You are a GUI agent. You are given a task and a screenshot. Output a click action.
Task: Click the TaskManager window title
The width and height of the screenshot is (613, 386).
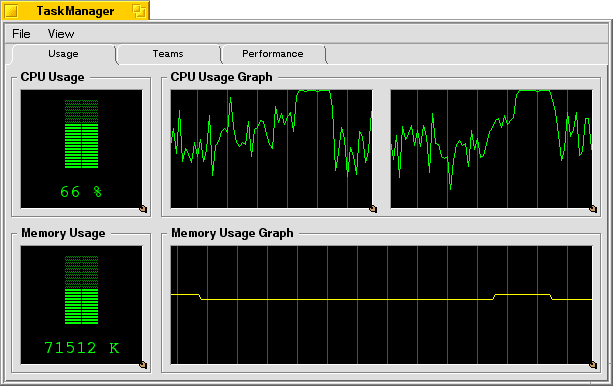75,11
